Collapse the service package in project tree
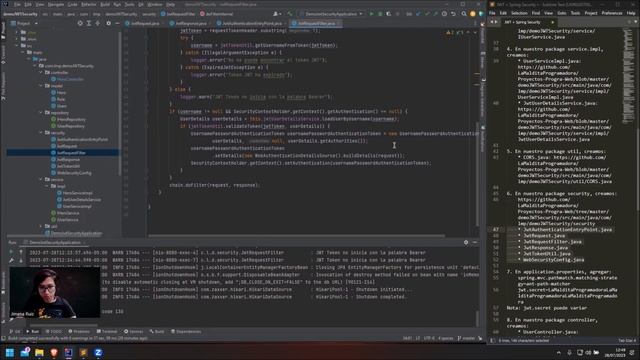The width and height of the screenshot is (640, 360). click(x=41, y=180)
